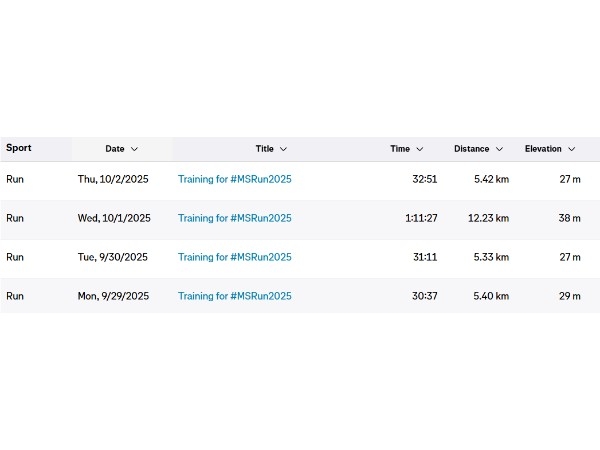This screenshot has width=600, height=450.
Task: Click the sort chevron beside Time header
Action: tap(420, 149)
